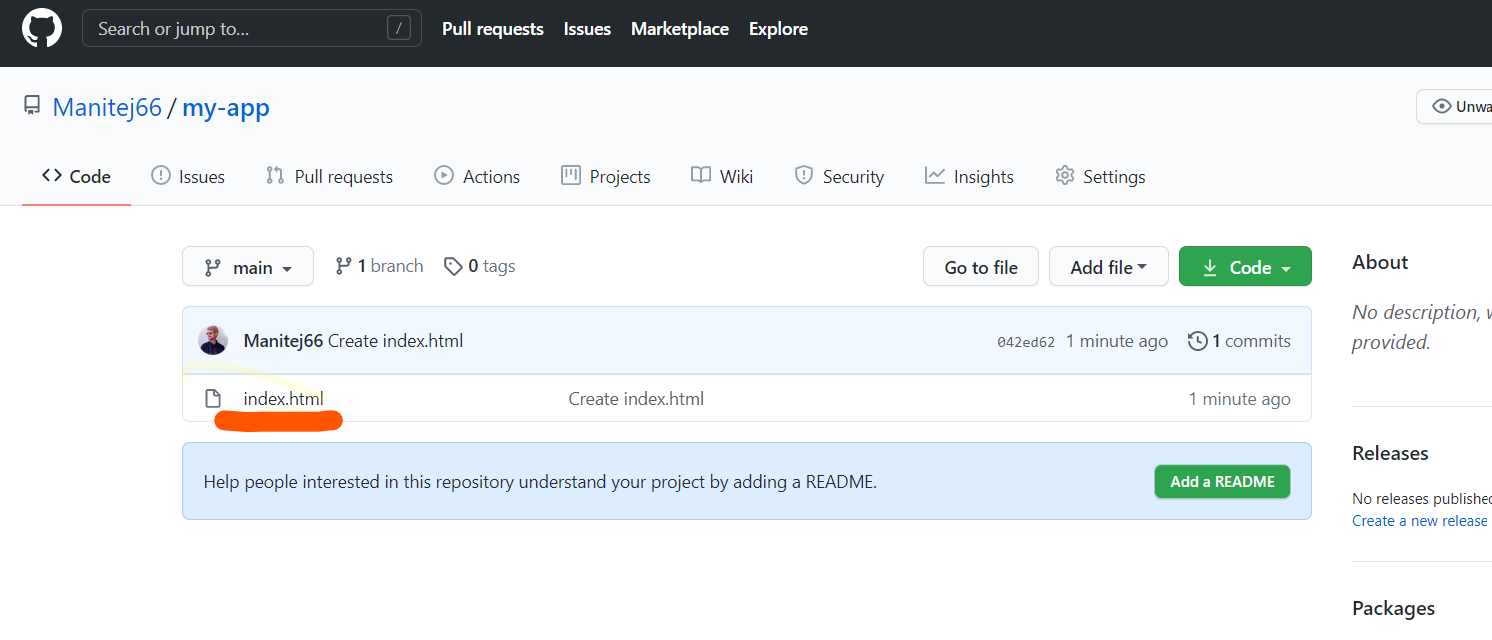
Task: Click the branch icon next to 1 branch
Action: coord(343,266)
